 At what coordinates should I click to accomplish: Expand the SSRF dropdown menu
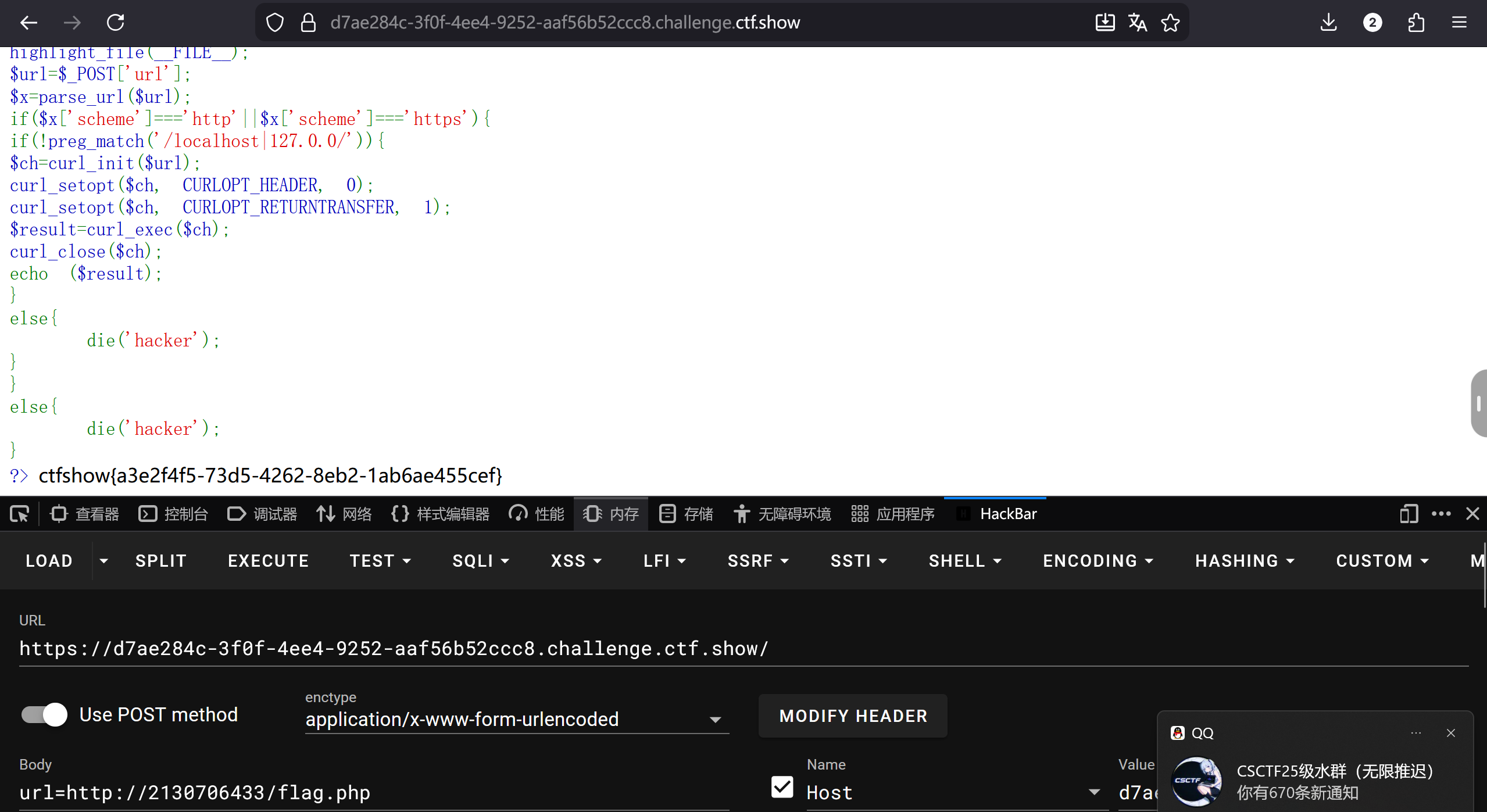(x=758, y=561)
